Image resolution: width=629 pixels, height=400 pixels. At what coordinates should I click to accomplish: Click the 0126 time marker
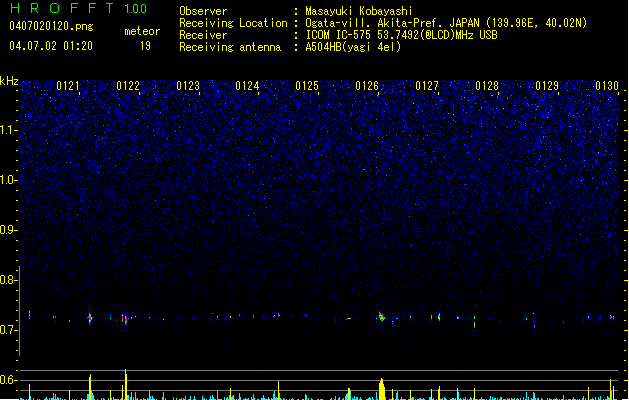[x=367, y=86]
